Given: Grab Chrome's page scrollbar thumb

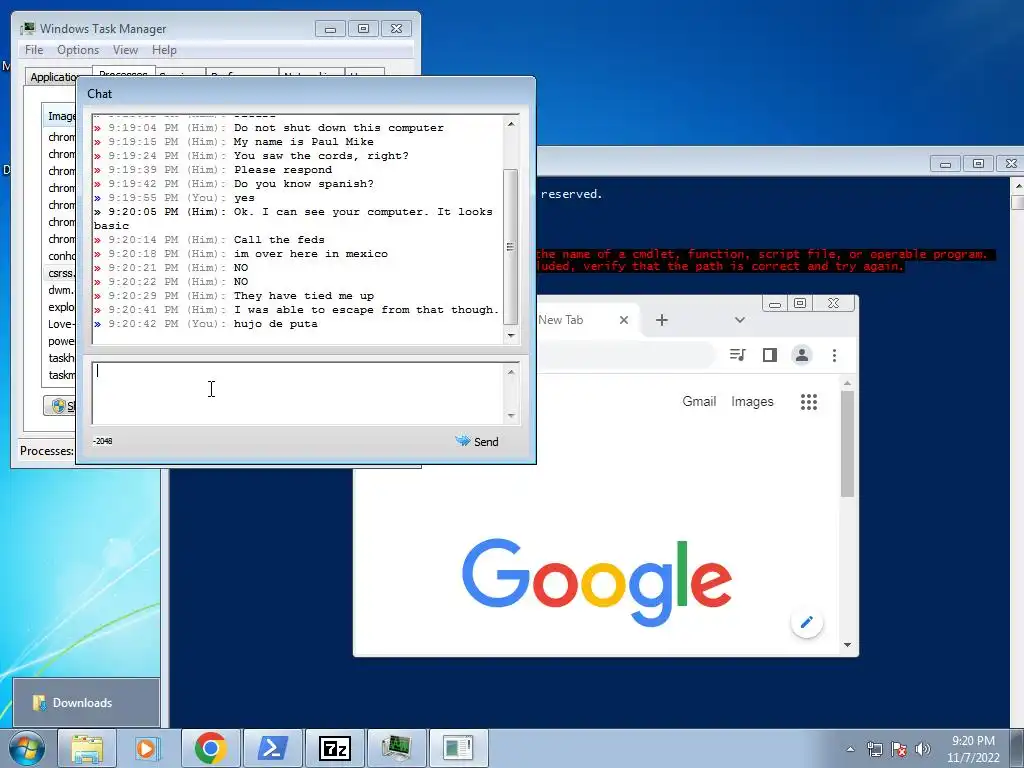Looking at the screenshot, I should click(847, 444).
